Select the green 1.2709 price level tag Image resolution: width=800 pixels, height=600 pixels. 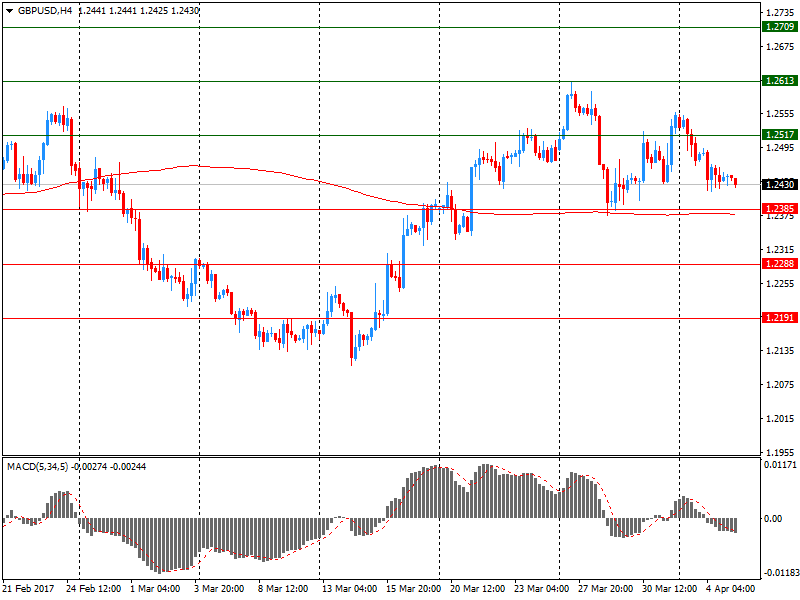click(x=778, y=27)
